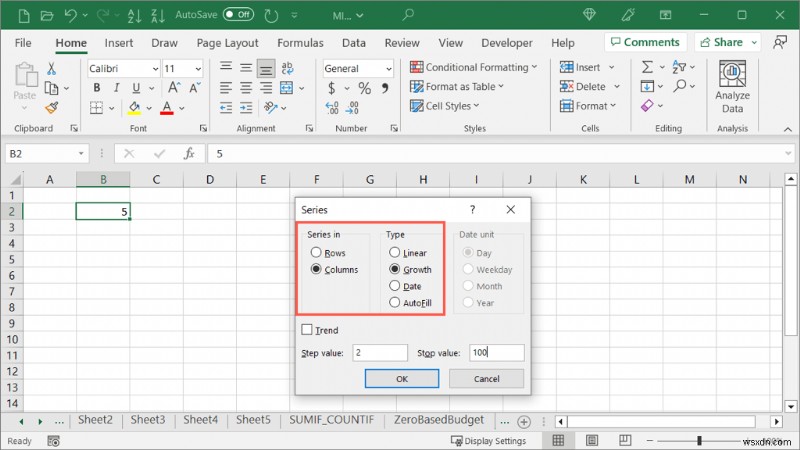Expand Cell Styles menu
Image resolution: width=800 pixels, height=450 pixels.
click(x=477, y=106)
